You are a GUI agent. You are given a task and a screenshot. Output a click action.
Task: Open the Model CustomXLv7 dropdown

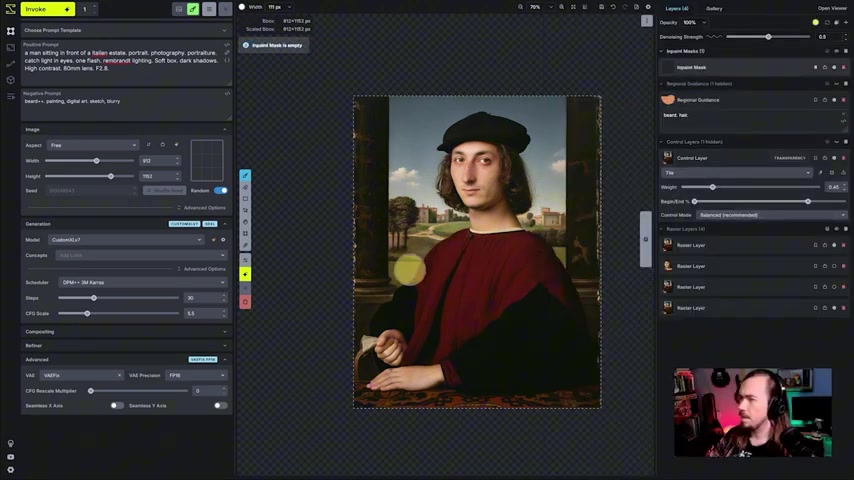pyautogui.click(x=126, y=240)
